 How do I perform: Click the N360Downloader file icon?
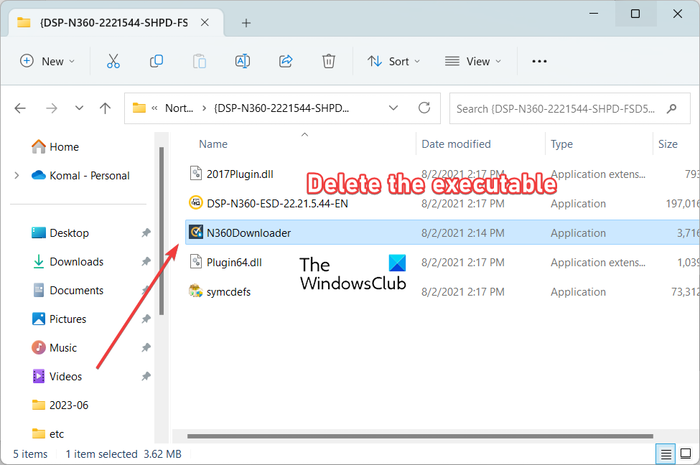click(196, 232)
